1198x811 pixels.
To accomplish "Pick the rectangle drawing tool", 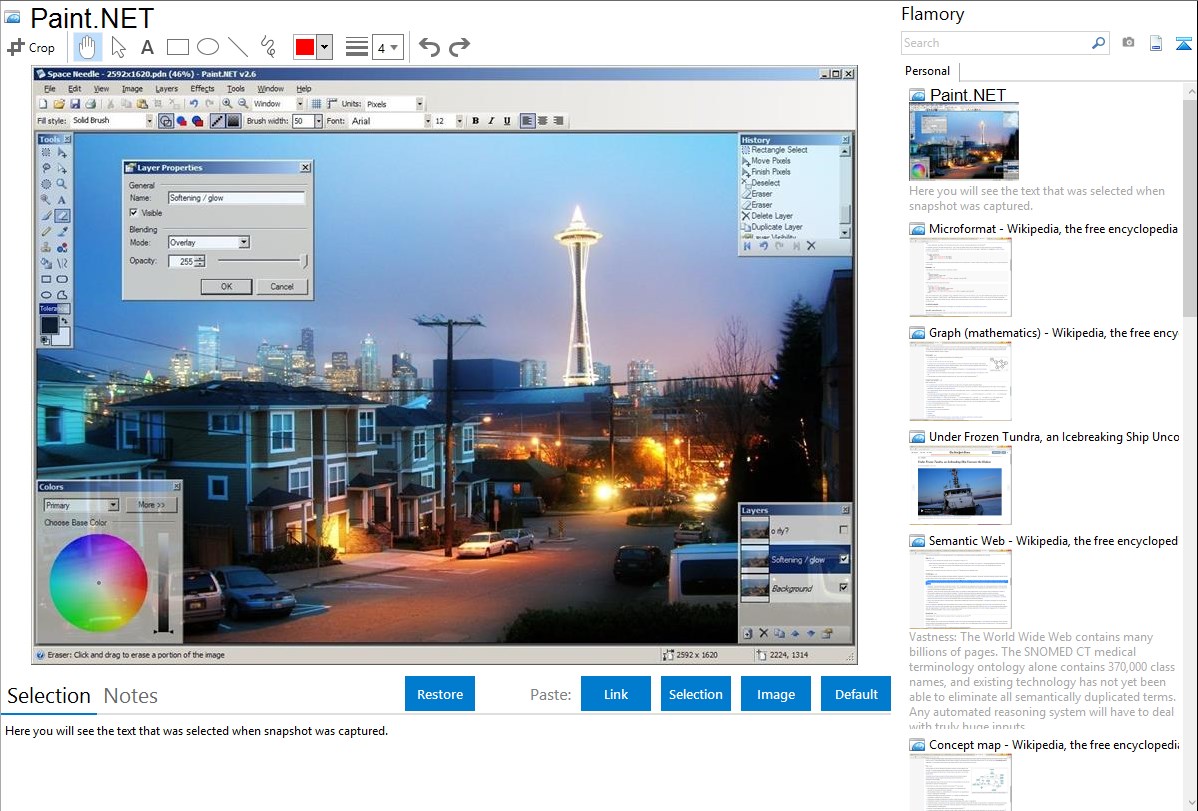I will pyautogui.click(x=177, y=47).
